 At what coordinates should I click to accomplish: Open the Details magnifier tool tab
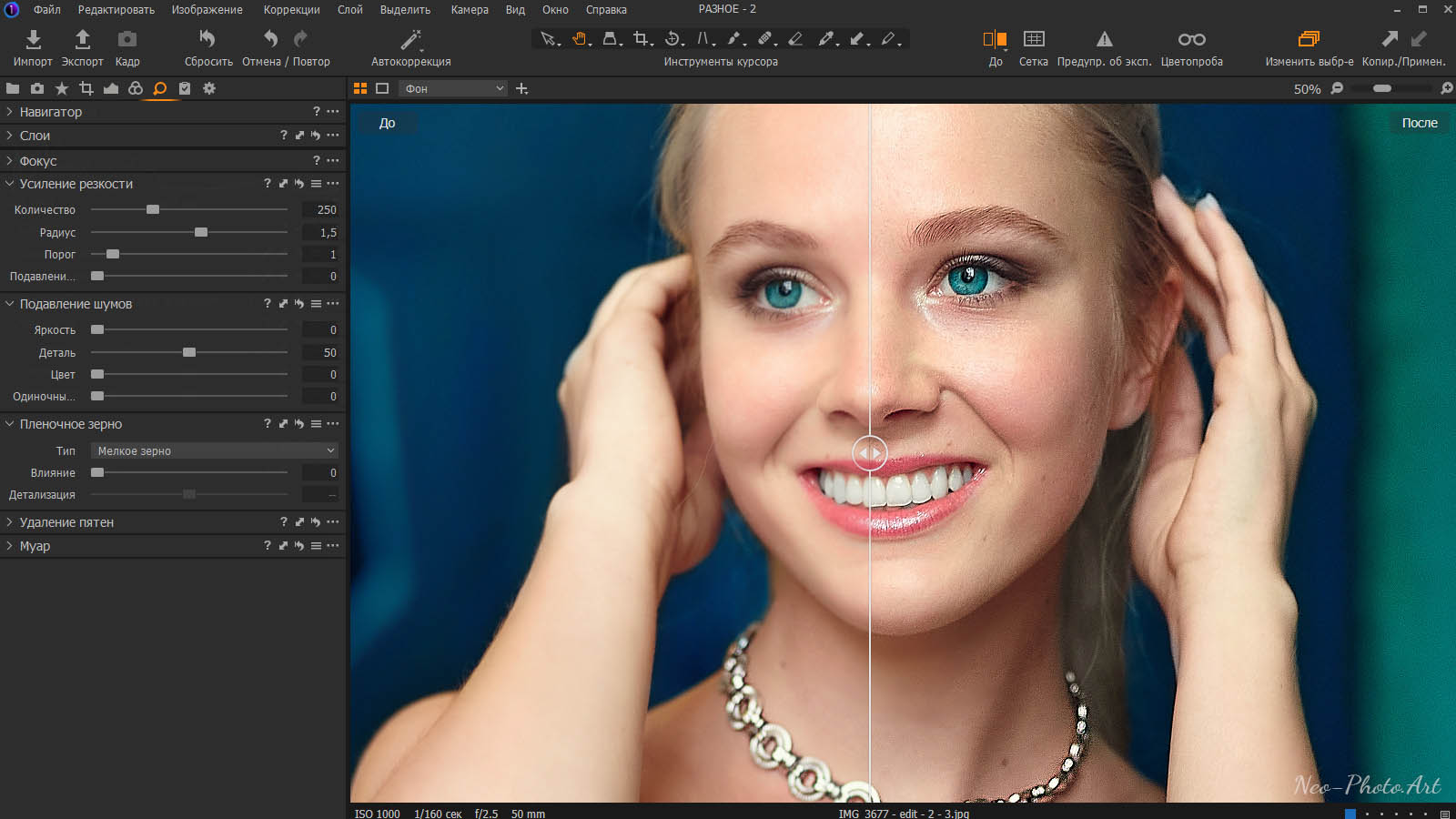coord(160,88)
